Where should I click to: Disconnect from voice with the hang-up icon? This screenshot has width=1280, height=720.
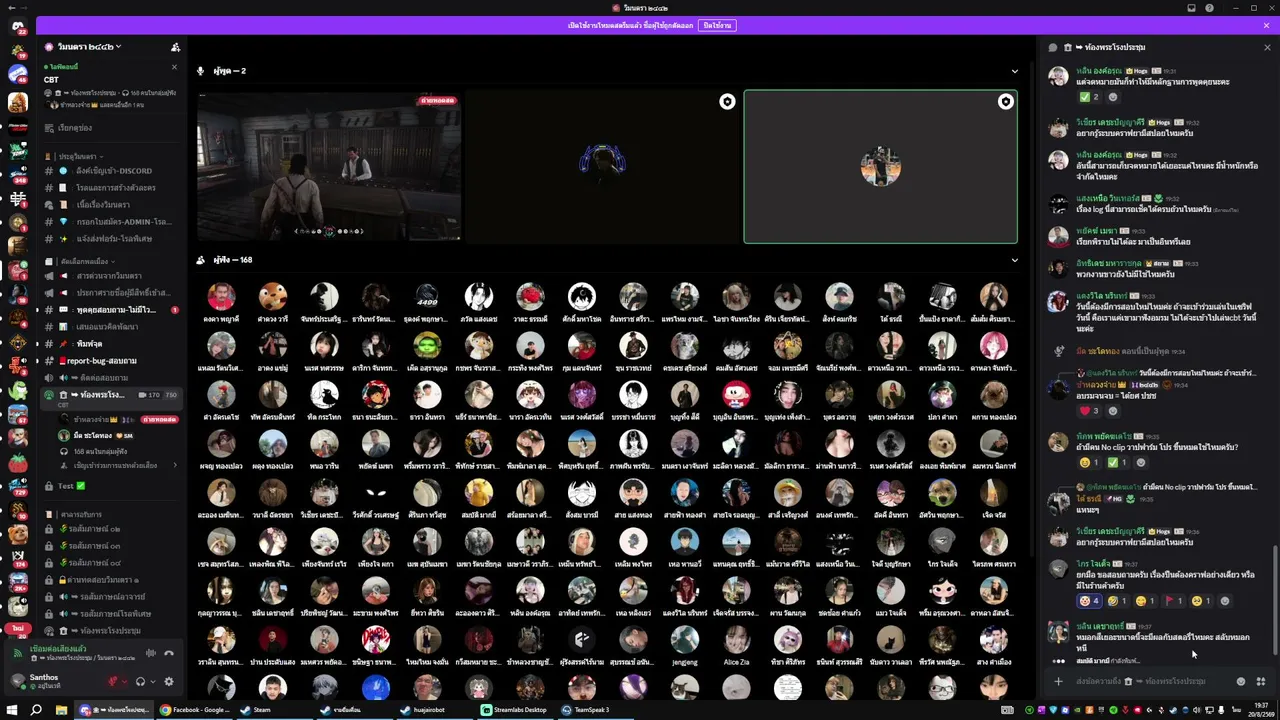pos(168,653)
